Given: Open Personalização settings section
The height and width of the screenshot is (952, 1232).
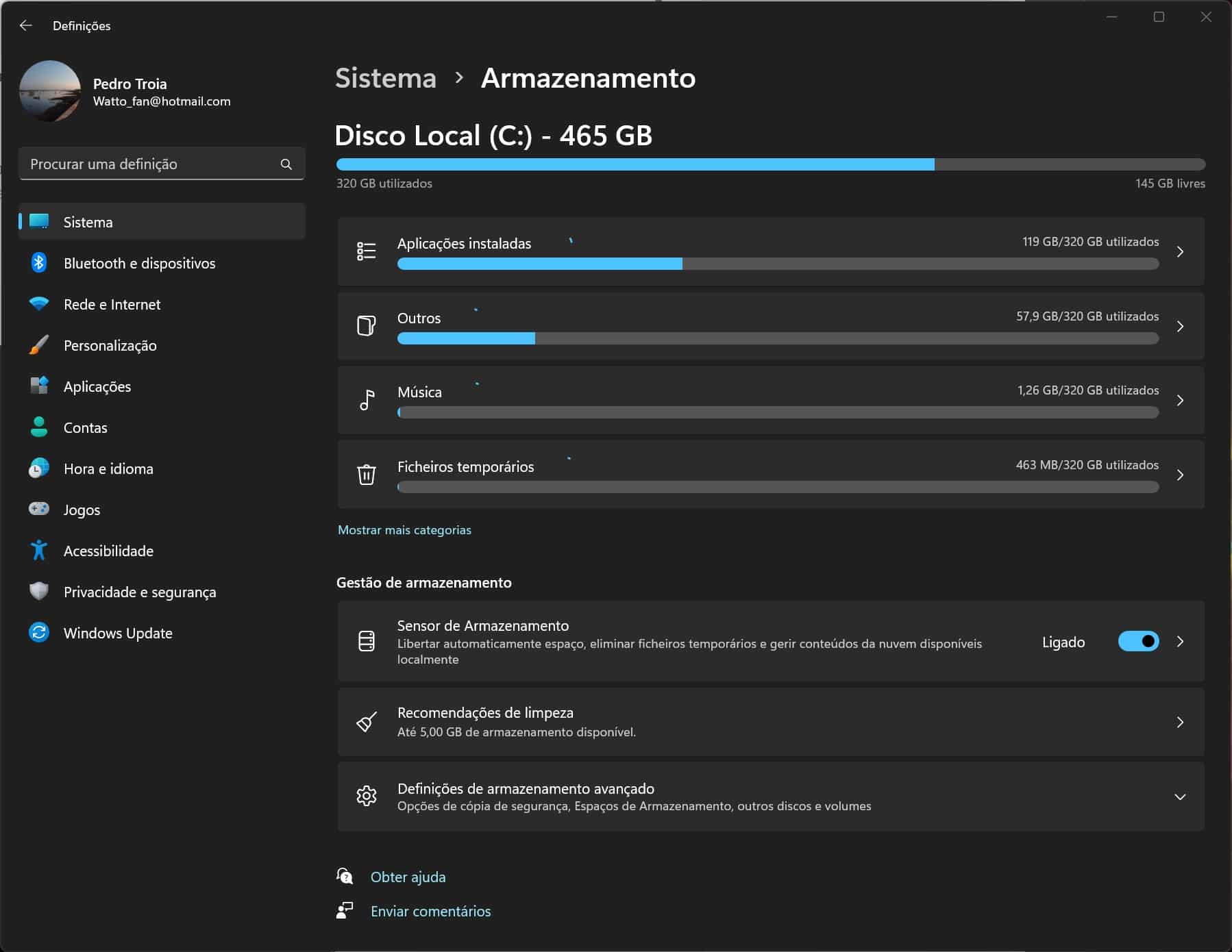Looking at the screenshot, I should 110,346.
